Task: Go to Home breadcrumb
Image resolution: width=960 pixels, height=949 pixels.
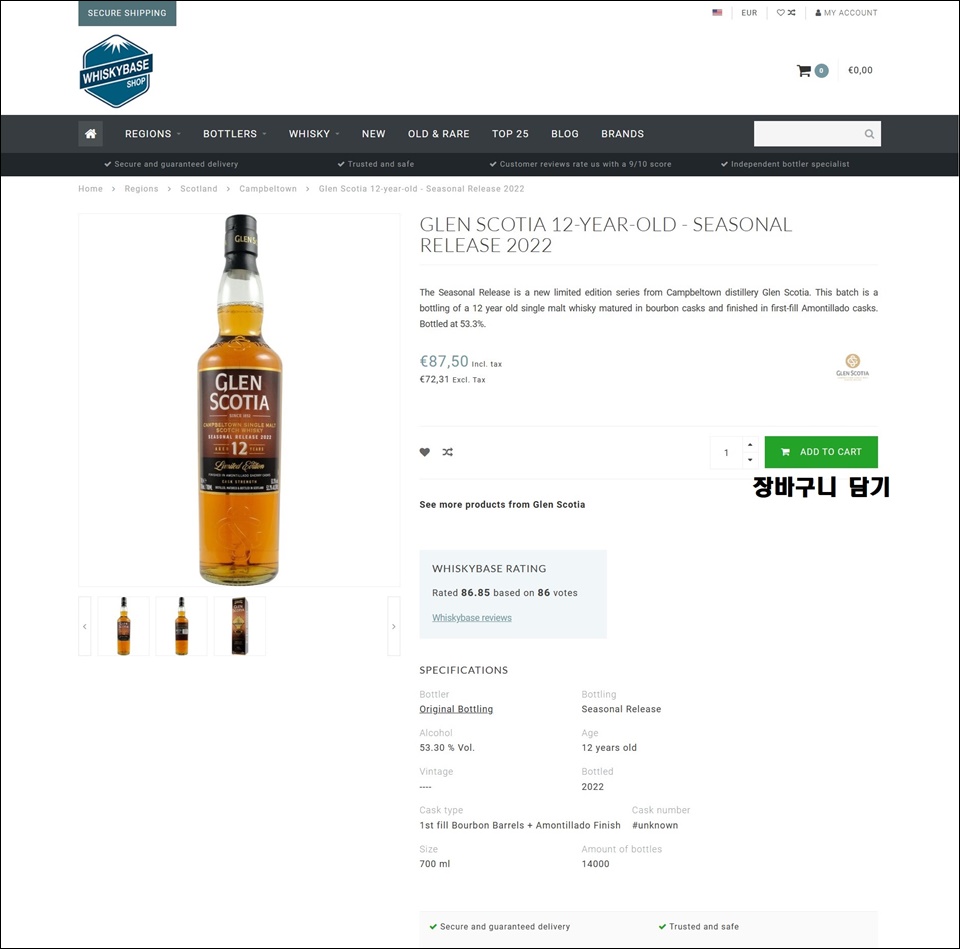Action: point(91,189)
